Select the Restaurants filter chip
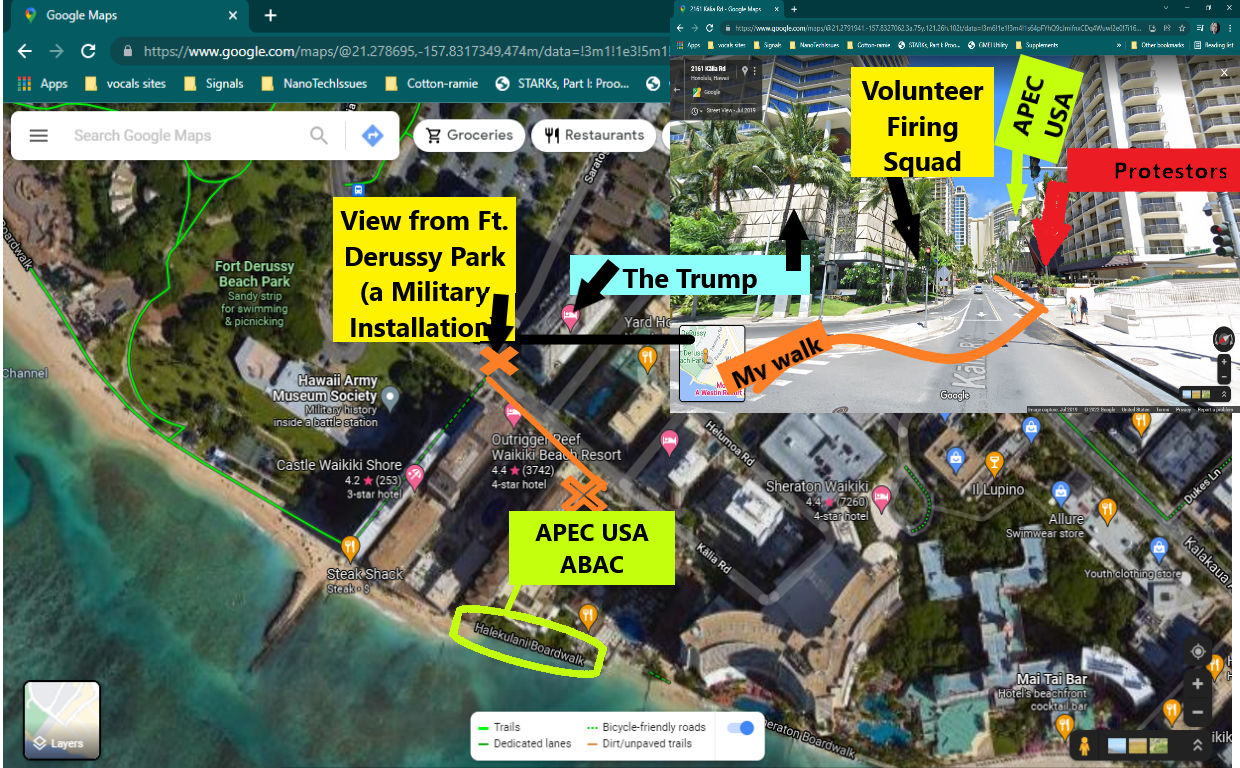Screen dimensions: 1240x768 (594, 135)
